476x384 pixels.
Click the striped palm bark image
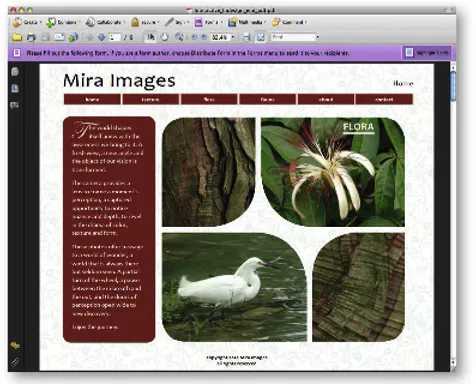tap(358, 287)
